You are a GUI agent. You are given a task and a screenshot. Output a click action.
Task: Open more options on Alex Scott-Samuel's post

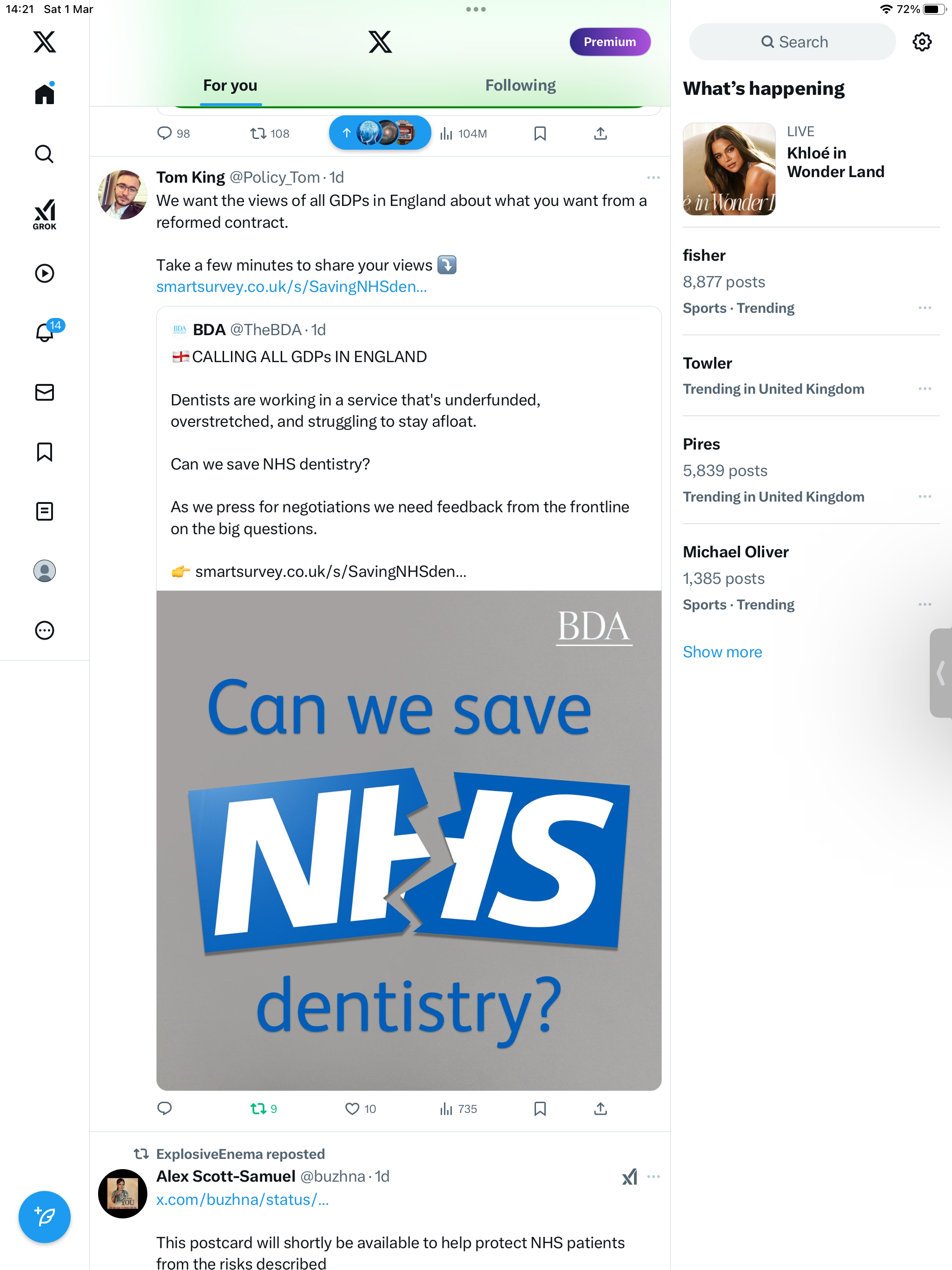[654, 1177]
